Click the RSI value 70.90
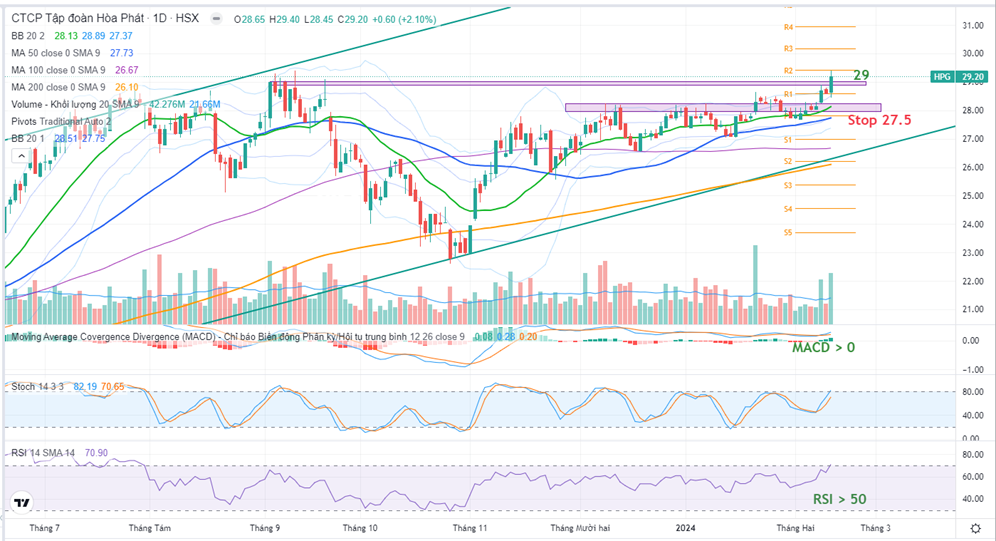The width and height of the screenshot is (996, 541). coord(97,453)
